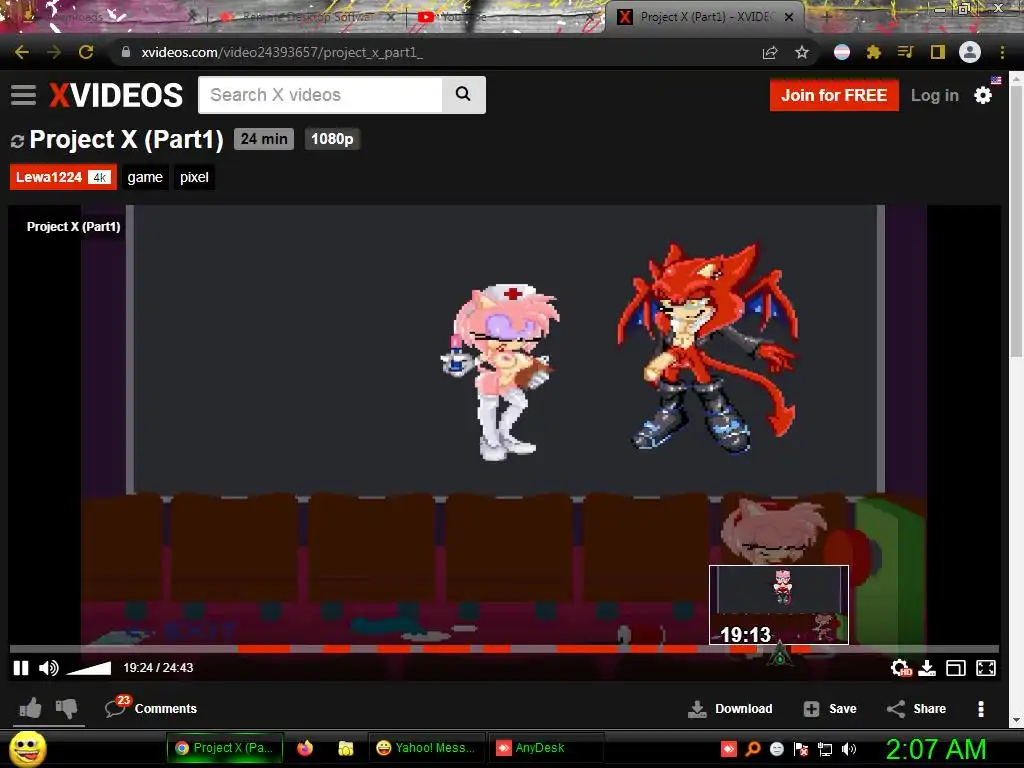
Task: Switch player to theater mode icon
Action: coord(955,667)
